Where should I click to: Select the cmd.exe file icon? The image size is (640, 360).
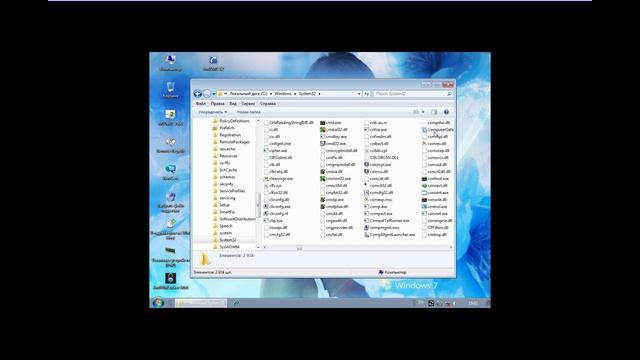click(322, 122)
